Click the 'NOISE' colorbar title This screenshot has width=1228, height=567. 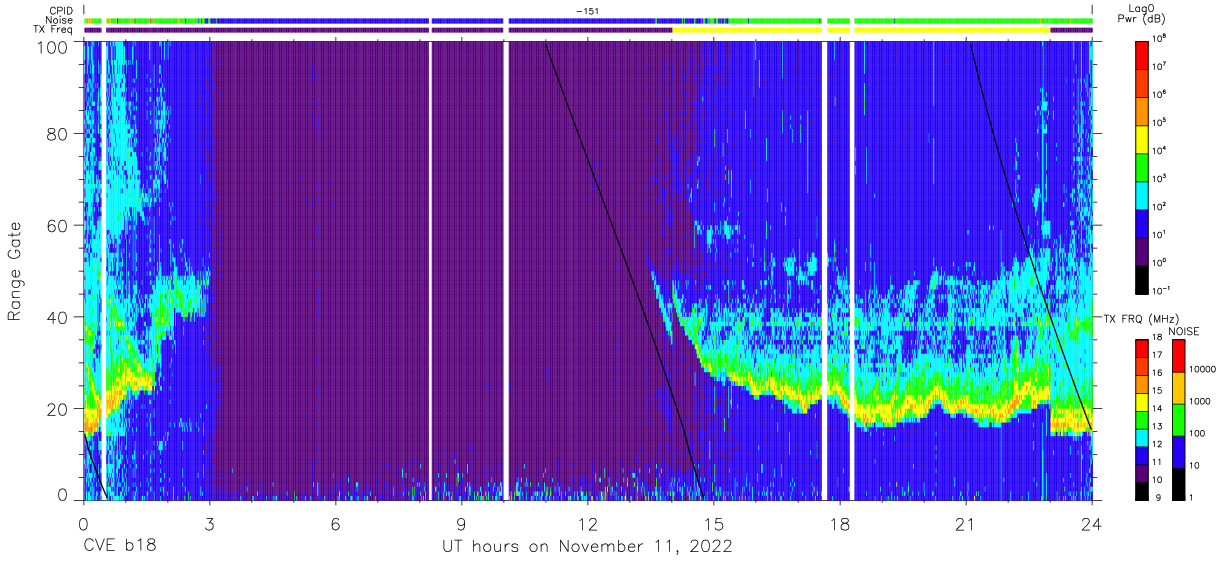[x=1184, y=330]
